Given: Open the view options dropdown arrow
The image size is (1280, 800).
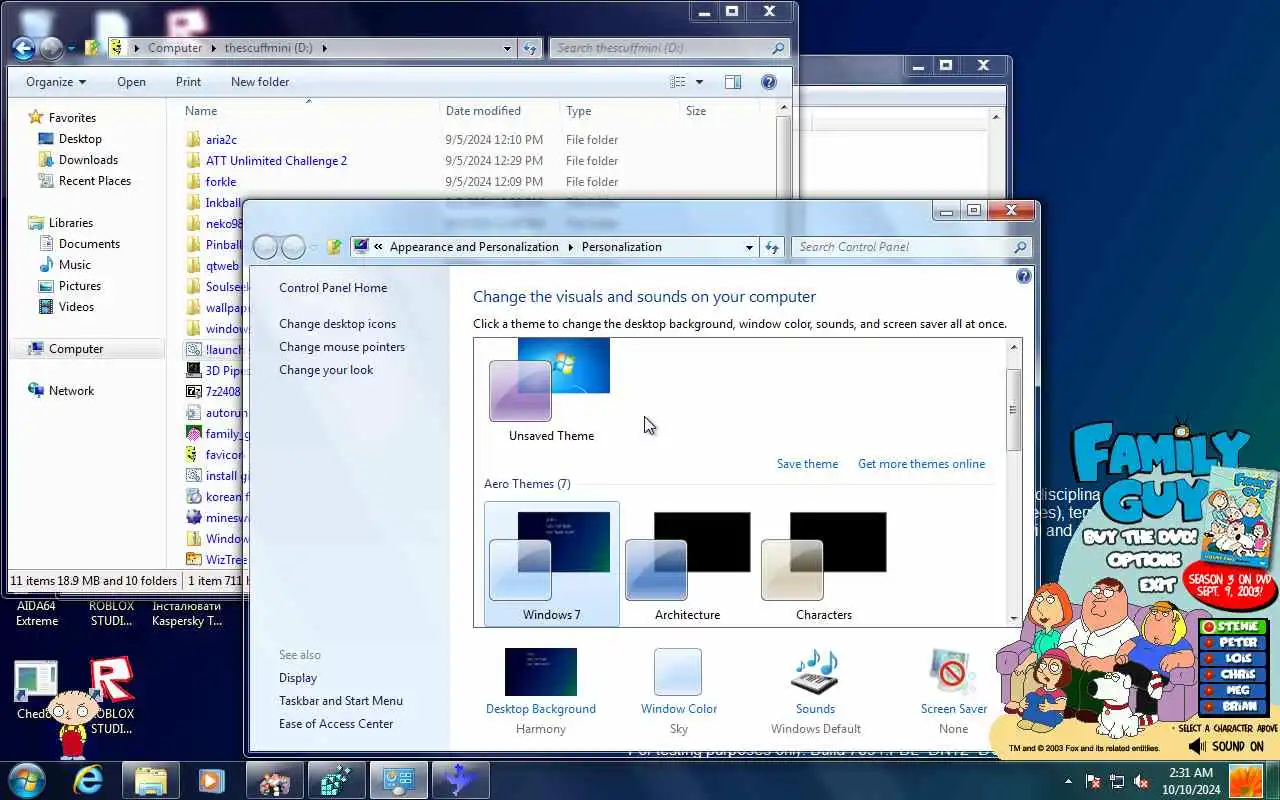Looking at the screenshot, I should [699, 82].
